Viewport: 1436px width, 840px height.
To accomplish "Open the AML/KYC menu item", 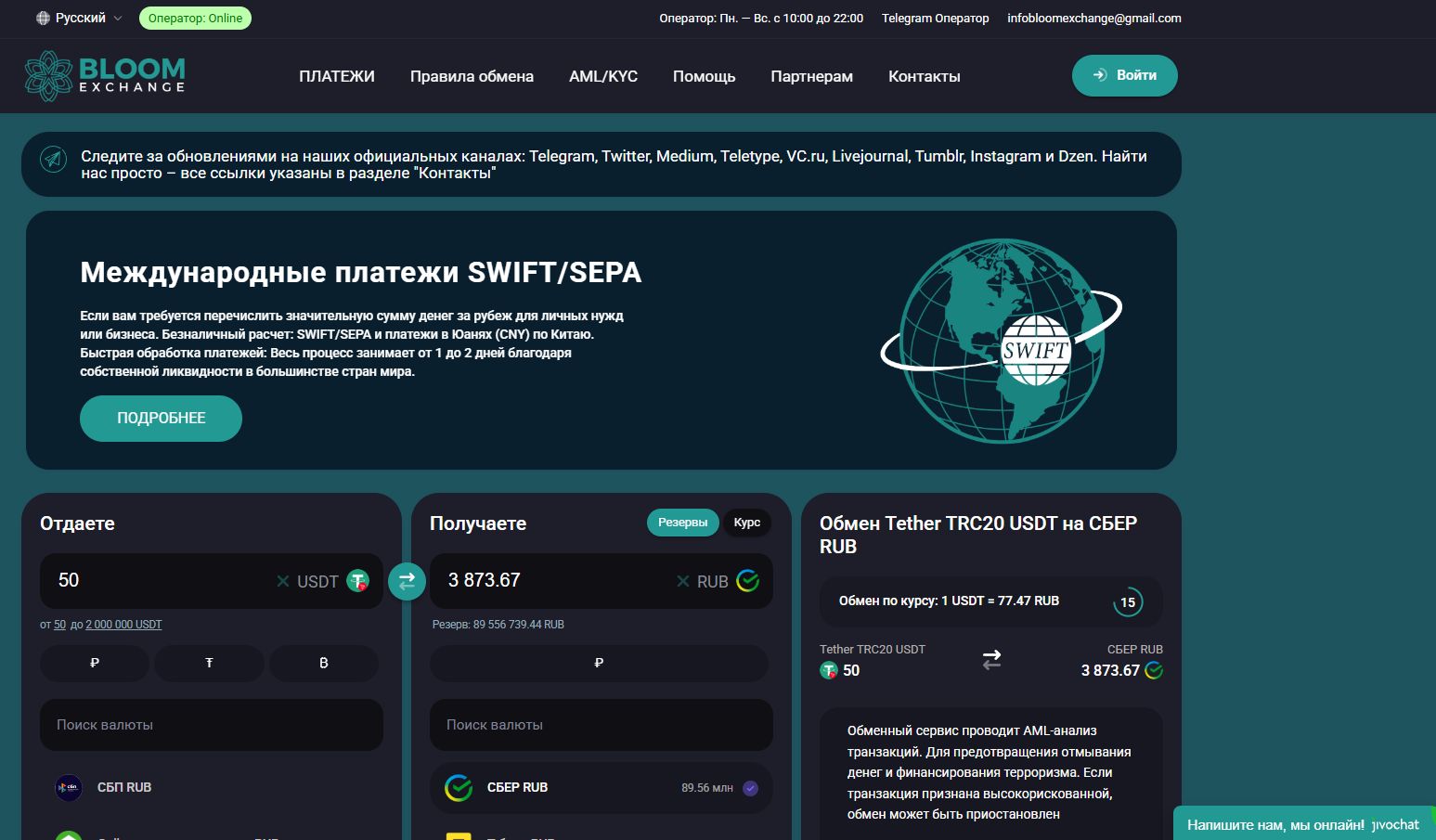I will (x=603, y=76).
